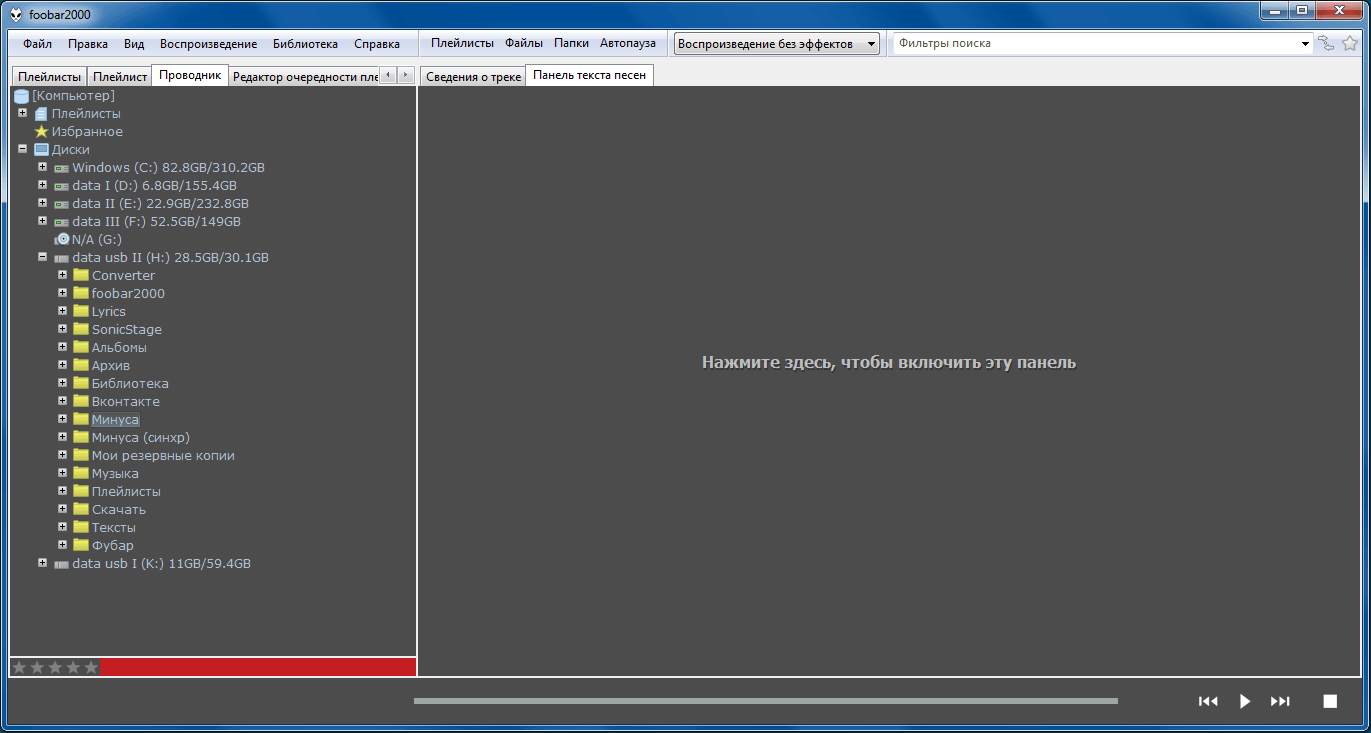The image size is (1371, 733).
Task: Open the Вид menu
Action: click(x=134, y=44)
